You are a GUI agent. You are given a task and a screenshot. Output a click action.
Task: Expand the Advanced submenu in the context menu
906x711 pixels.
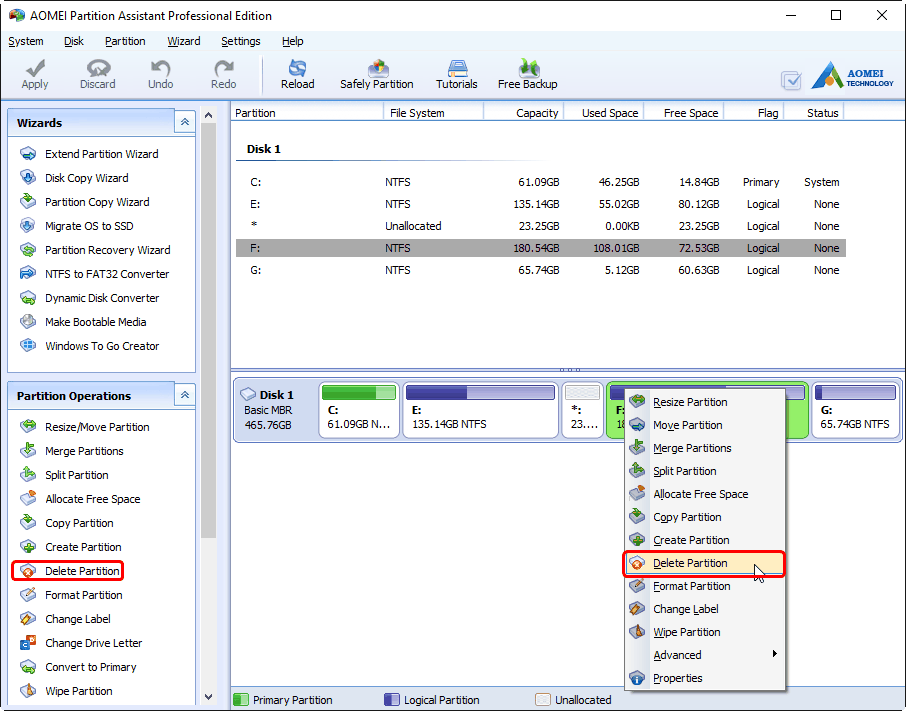677,655
